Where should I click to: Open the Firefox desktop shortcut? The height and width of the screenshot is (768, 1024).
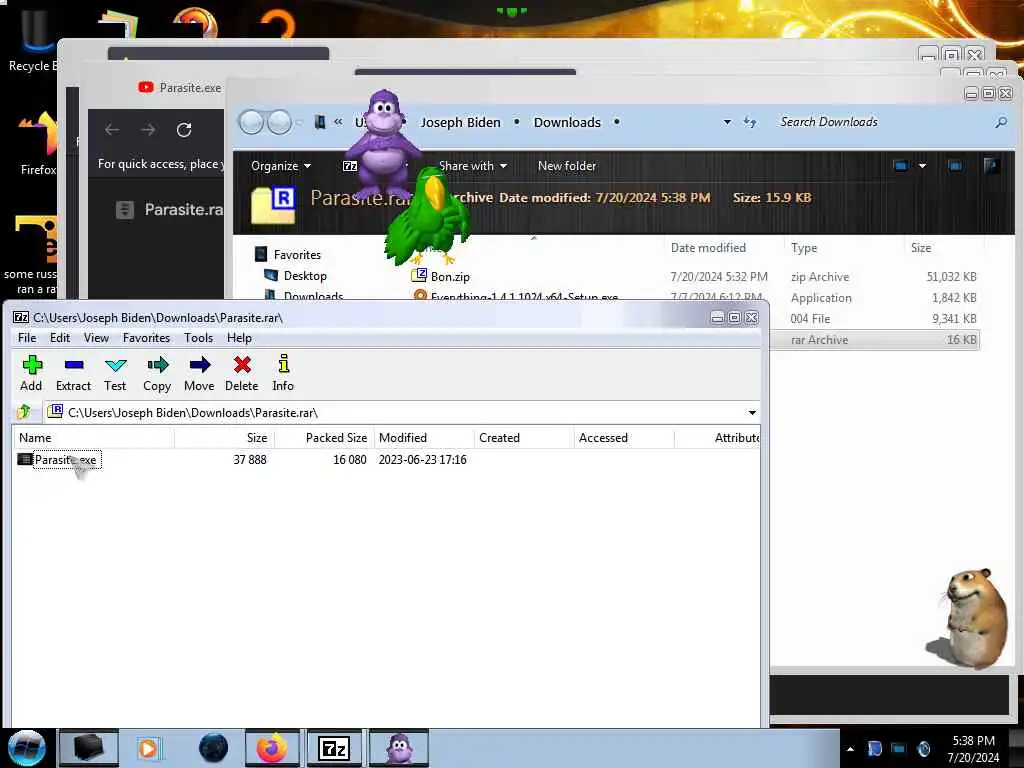pyautogui.click(x=38, y=144)
